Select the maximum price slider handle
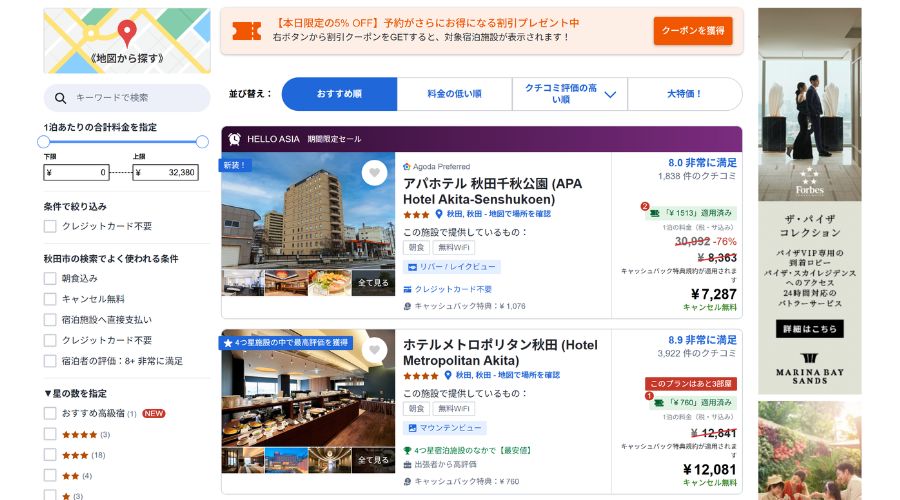This screenshot has width=900, height=500. point(202,142)
